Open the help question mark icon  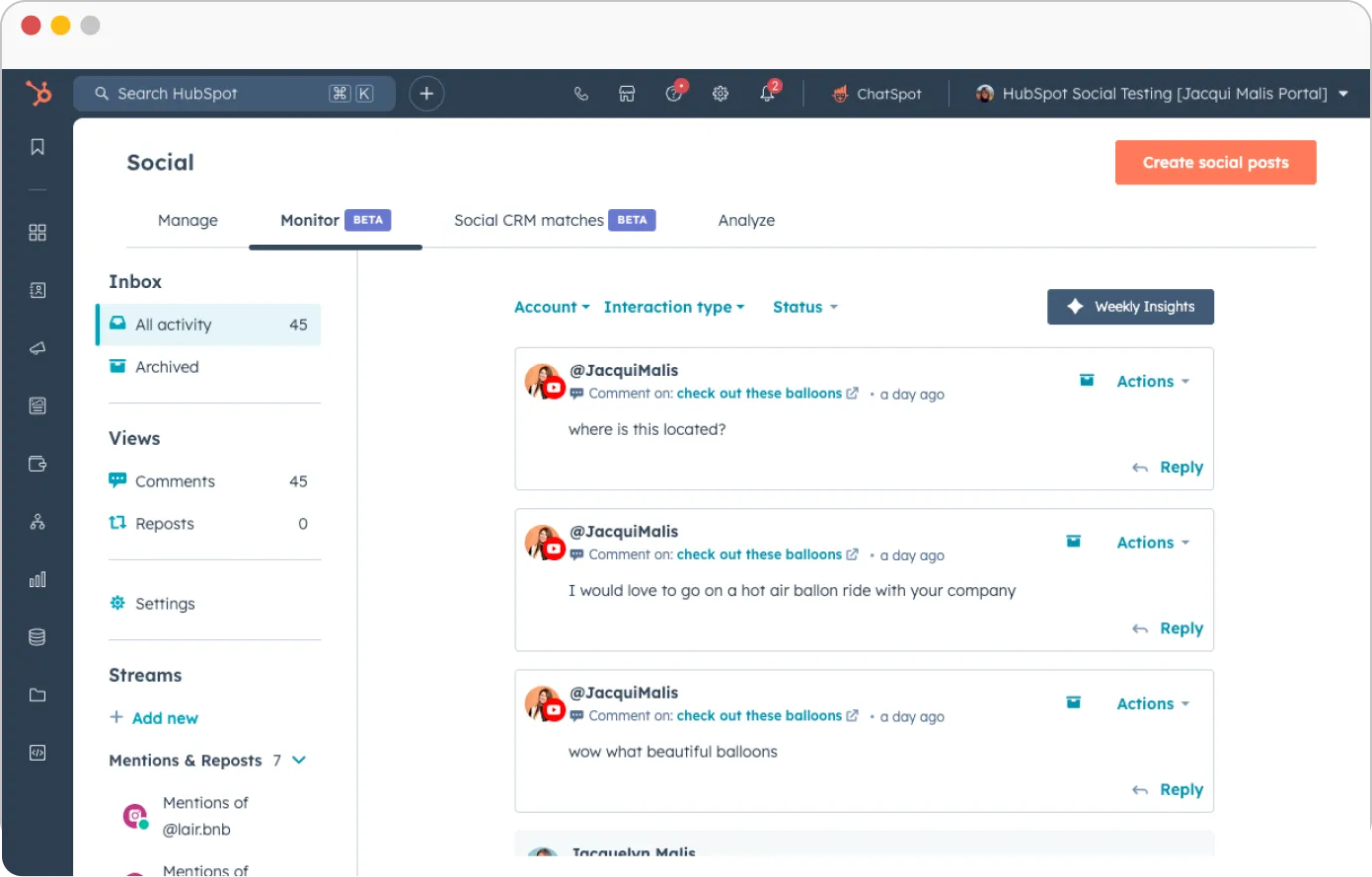tap(674, 94)
